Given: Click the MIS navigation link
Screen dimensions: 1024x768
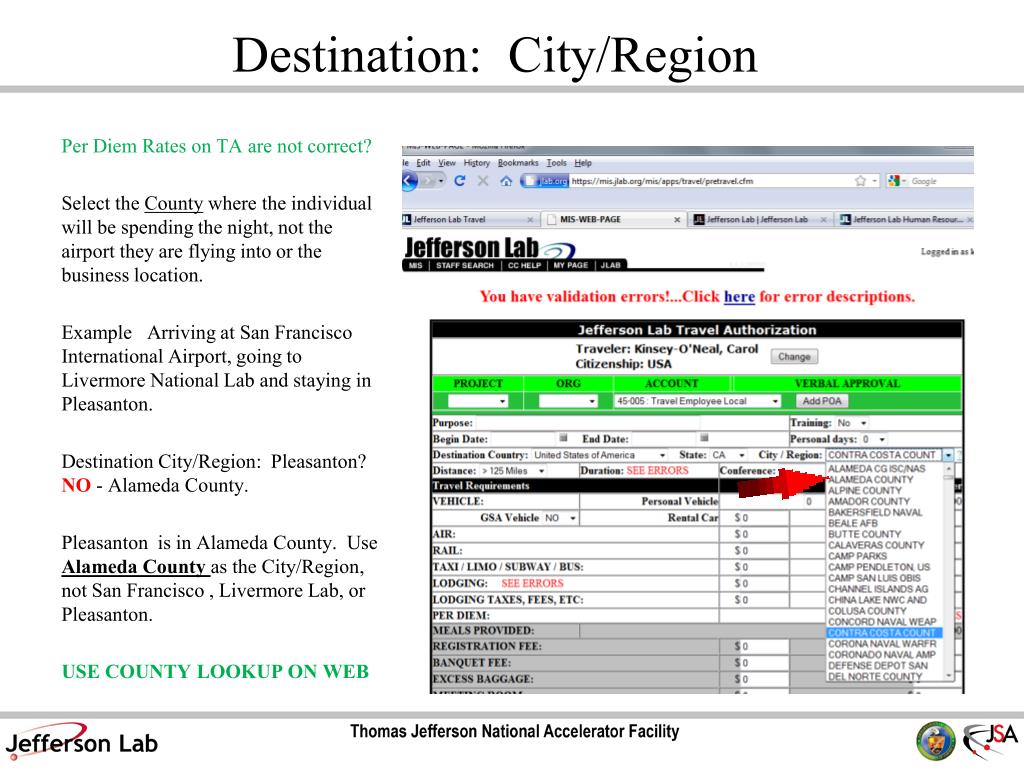Looking at the screenshot, I should (415, 265).
